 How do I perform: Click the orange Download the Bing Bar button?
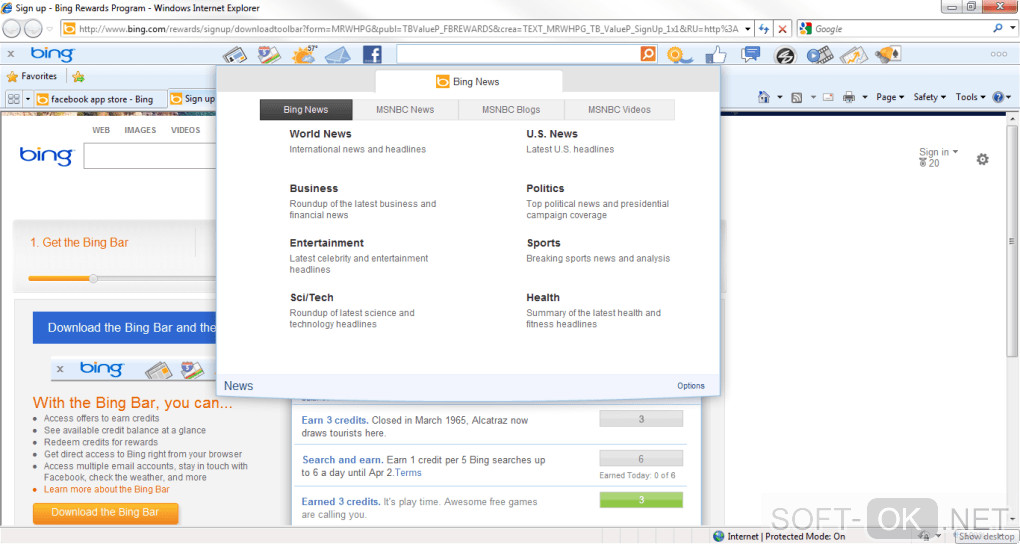tap(105, 512)
